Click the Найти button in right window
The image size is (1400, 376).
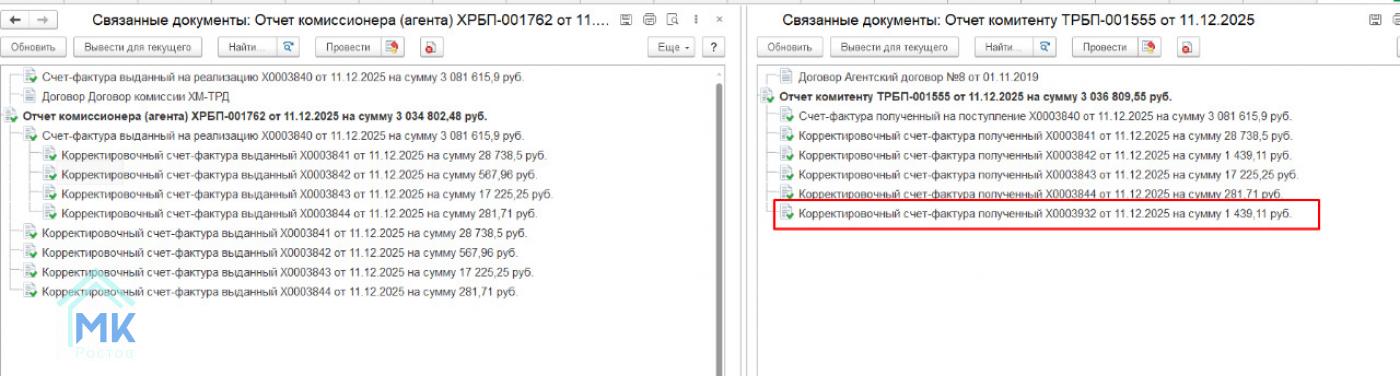point(1003,47)
